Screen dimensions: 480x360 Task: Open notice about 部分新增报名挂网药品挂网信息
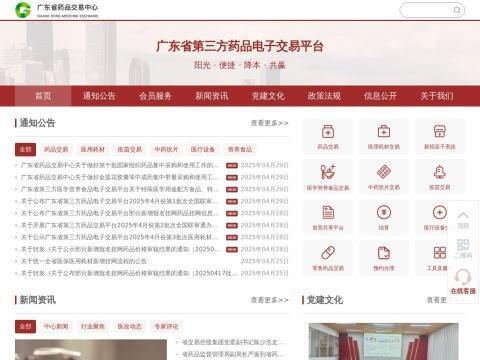[120, 213]
